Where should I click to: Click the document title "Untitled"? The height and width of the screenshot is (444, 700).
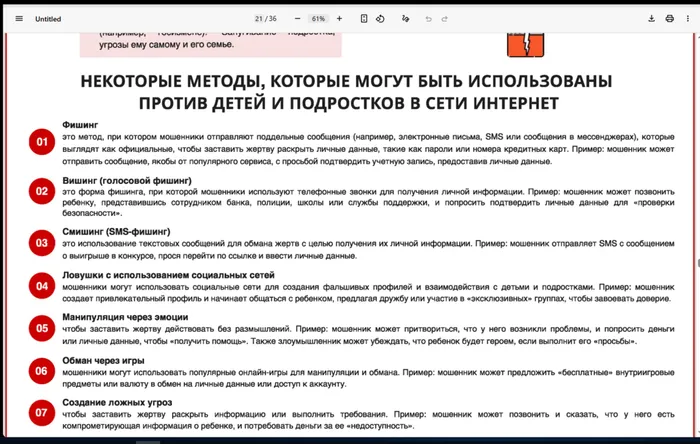tap(48, 18)
